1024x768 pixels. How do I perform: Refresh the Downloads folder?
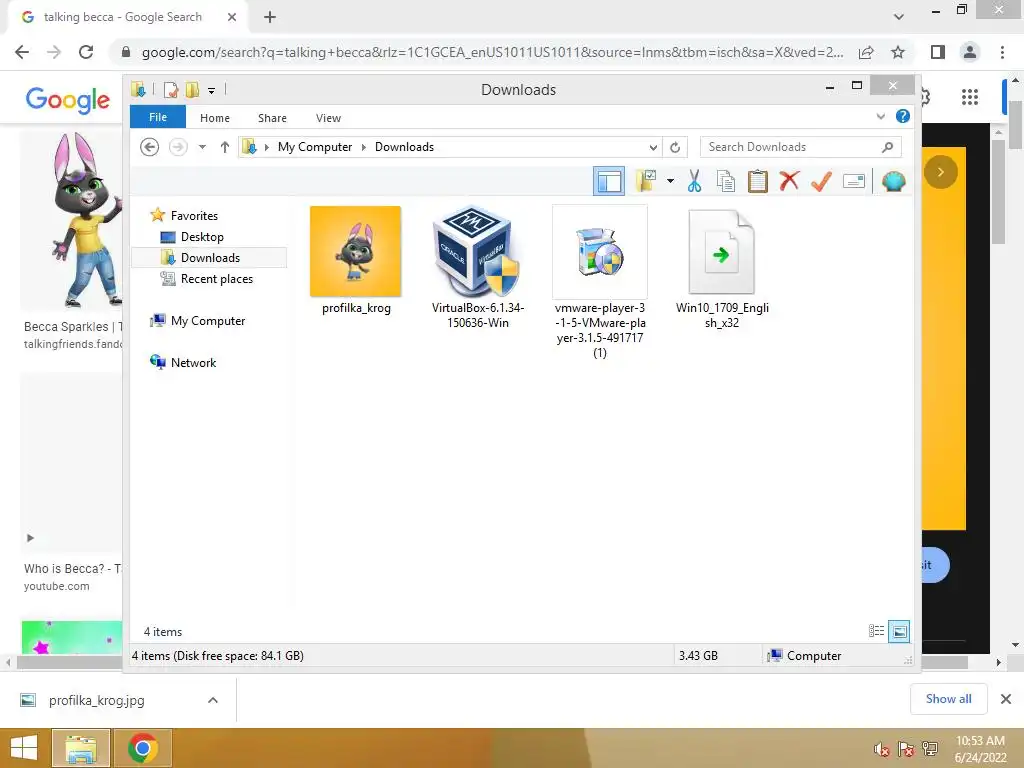coord(675,148)
